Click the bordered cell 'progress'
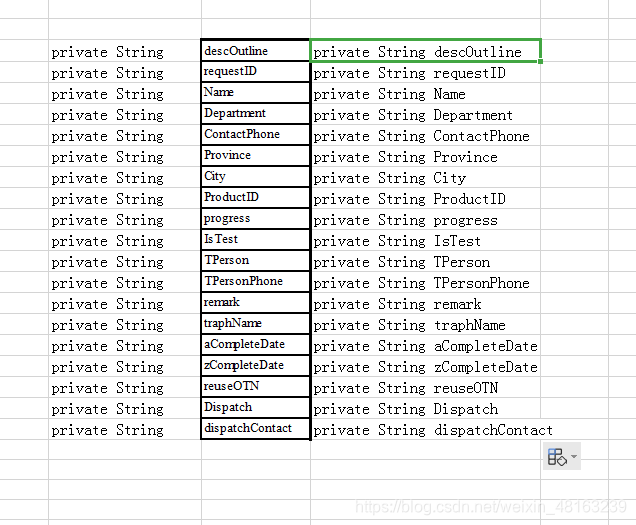The image size is (636, 525). tap(256, 219)
